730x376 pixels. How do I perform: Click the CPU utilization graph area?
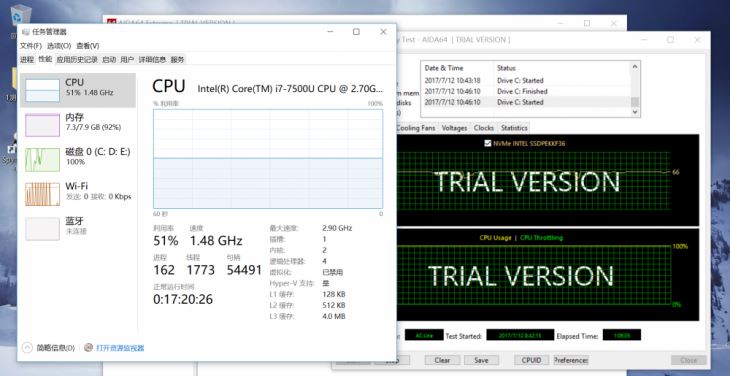(268, 159)
